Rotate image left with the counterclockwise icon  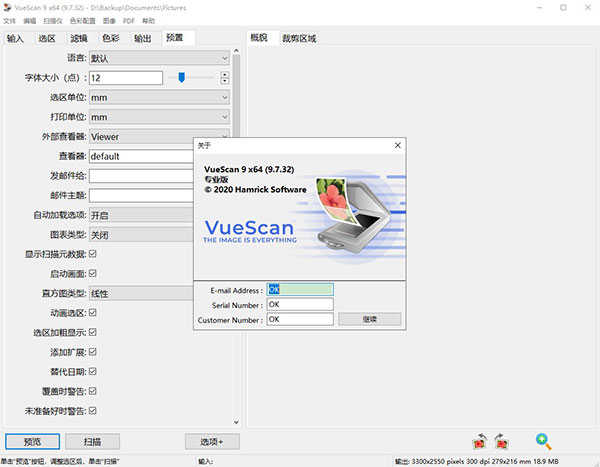[479, 441]
